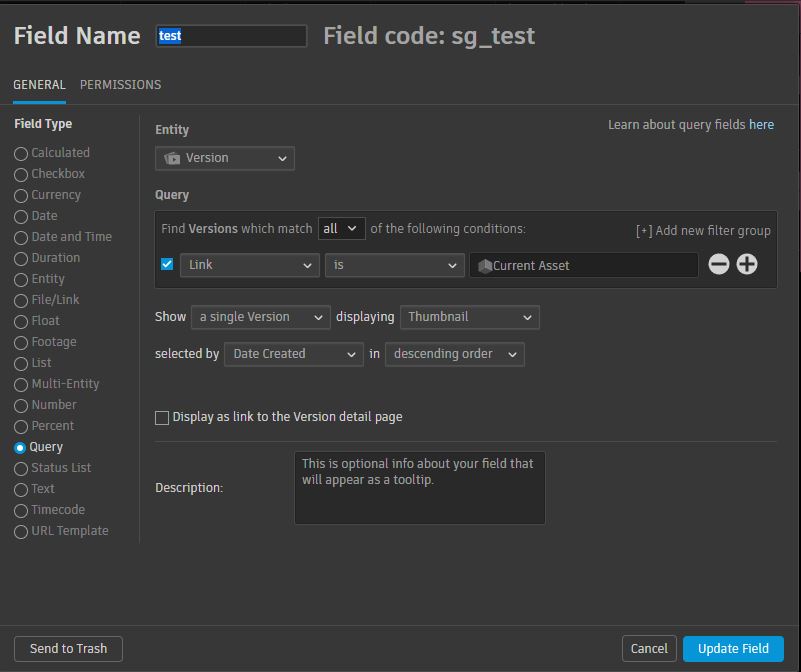Viewport: 801px width, 672px height.
Task: Remove the Link condition using the minus icon
Action: click(718, 265)
